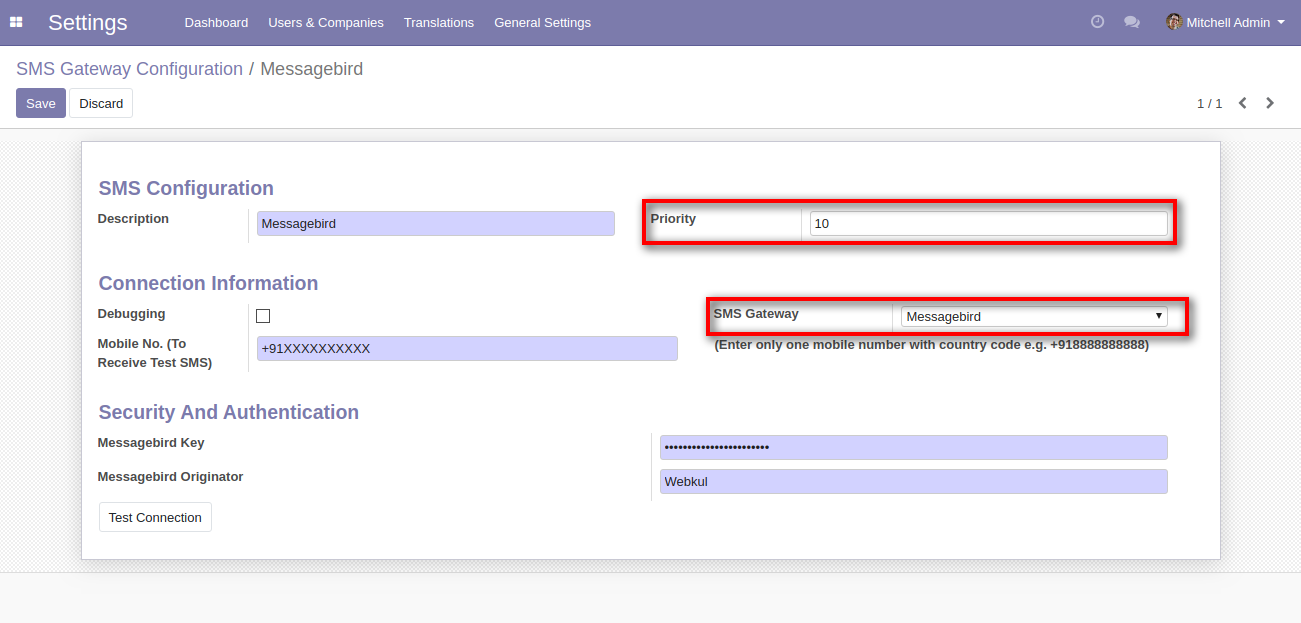
Task: Click the SMS Gateway label
Action: pos(756,314)
